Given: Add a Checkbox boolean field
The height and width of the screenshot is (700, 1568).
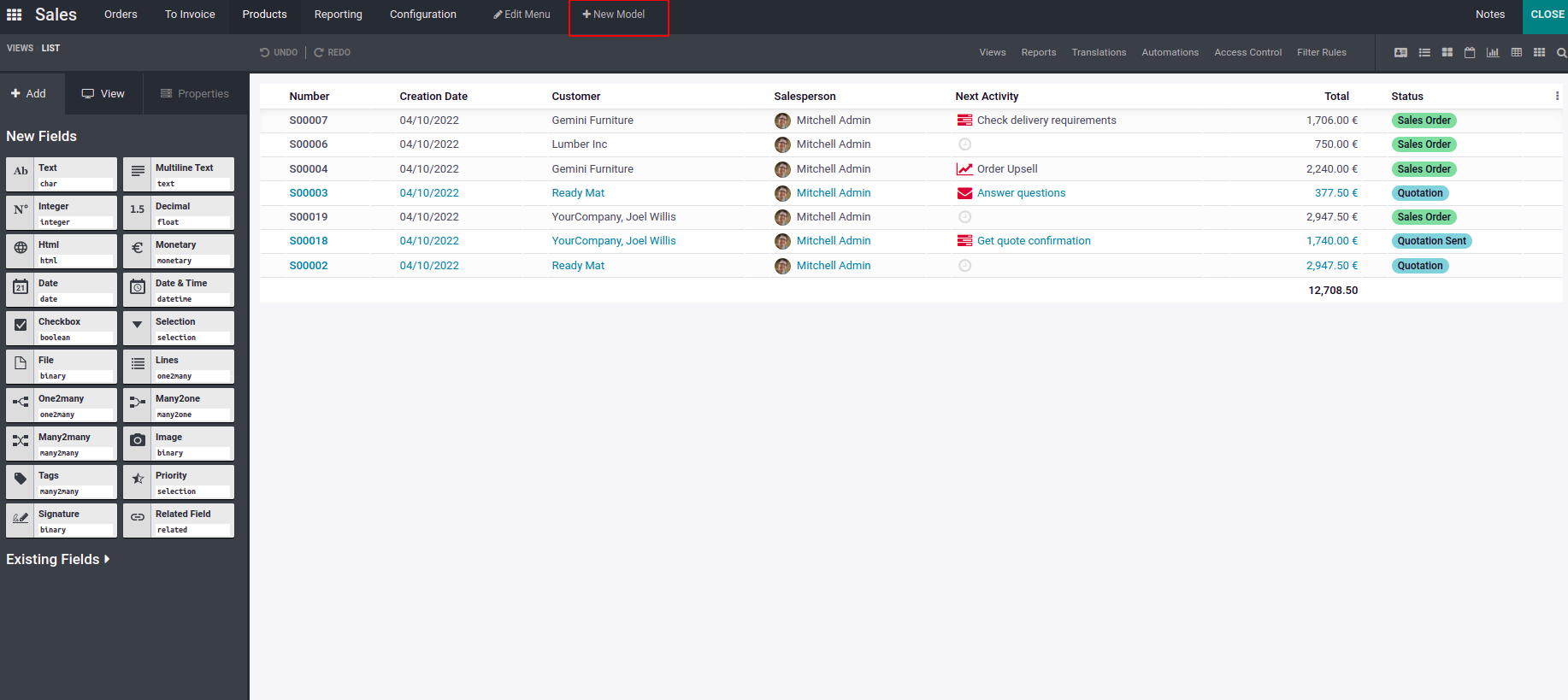Looking at the screenshot, I should click(62, 328).
